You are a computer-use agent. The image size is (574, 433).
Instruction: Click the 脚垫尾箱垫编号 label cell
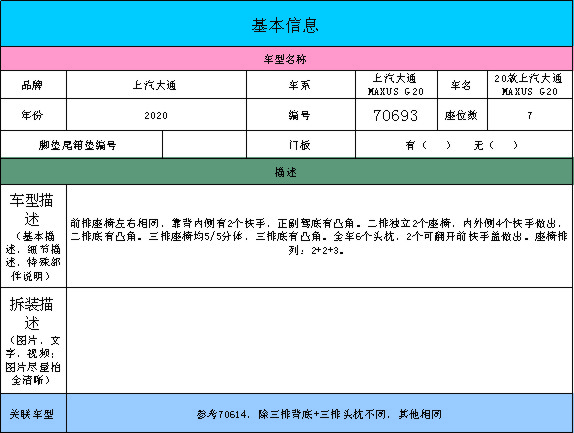click(x=81, y=145)
